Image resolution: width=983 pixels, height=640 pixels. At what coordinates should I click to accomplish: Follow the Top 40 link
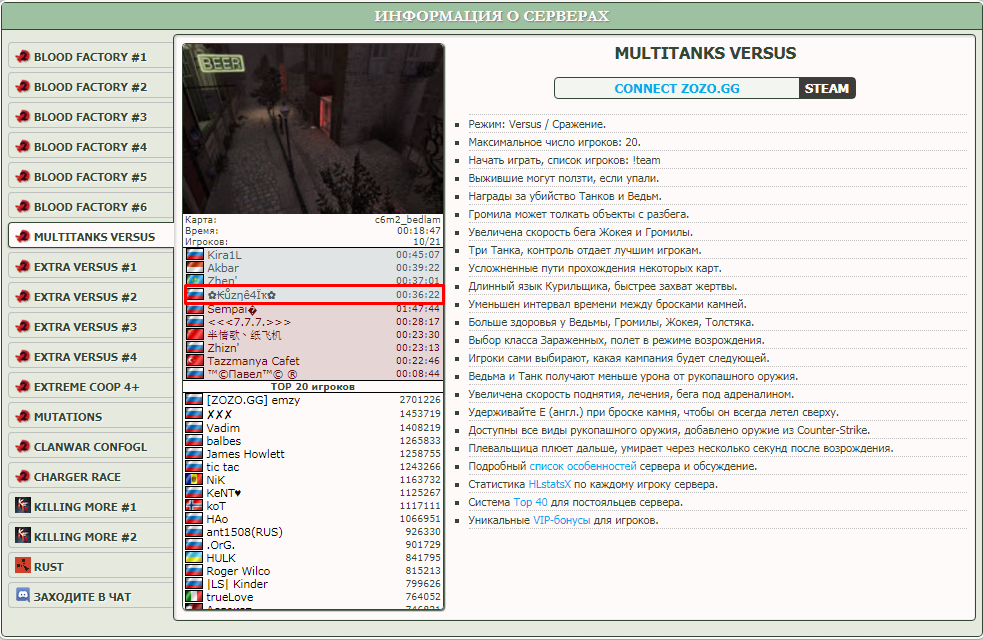(530, 503)
